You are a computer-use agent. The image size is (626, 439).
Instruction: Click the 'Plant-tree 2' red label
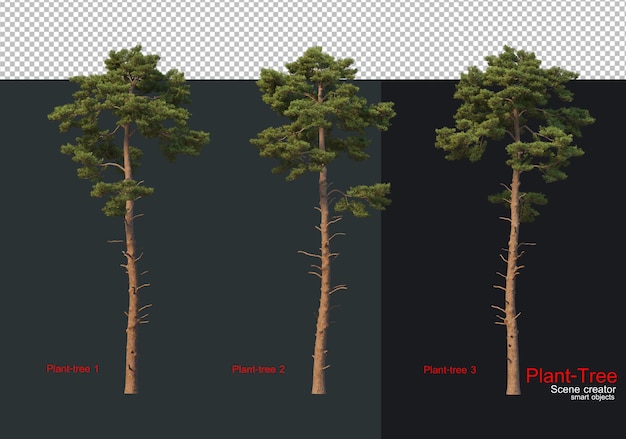pos(258,370)
